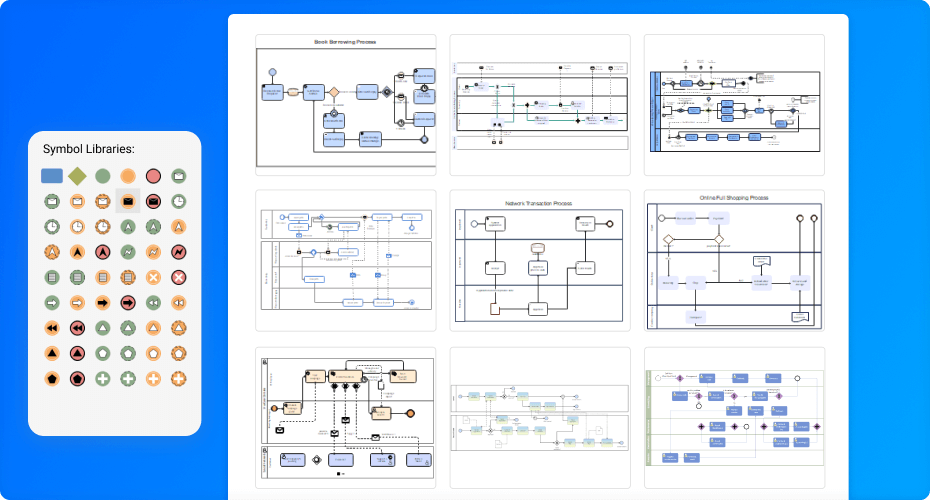Choose the plain red circle end event

pyautogui.click(x=153, y=176)
